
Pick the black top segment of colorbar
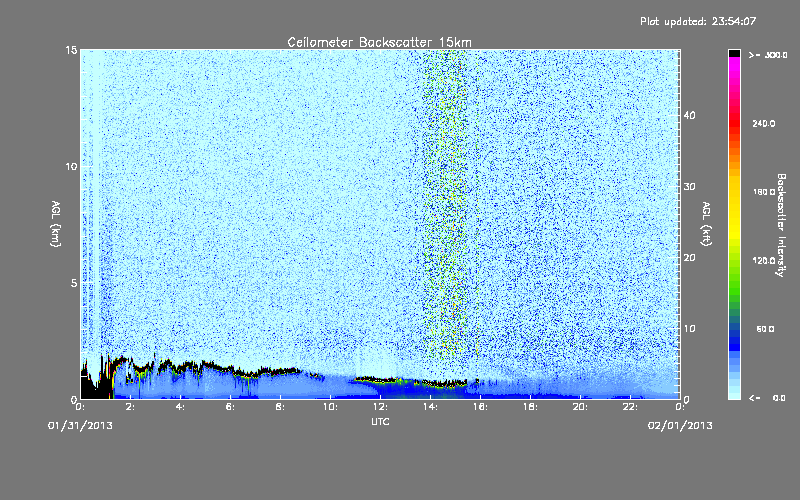[734, 53]
